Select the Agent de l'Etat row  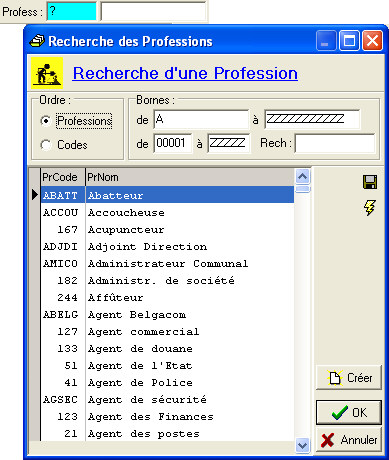click(x=167, y=365)
